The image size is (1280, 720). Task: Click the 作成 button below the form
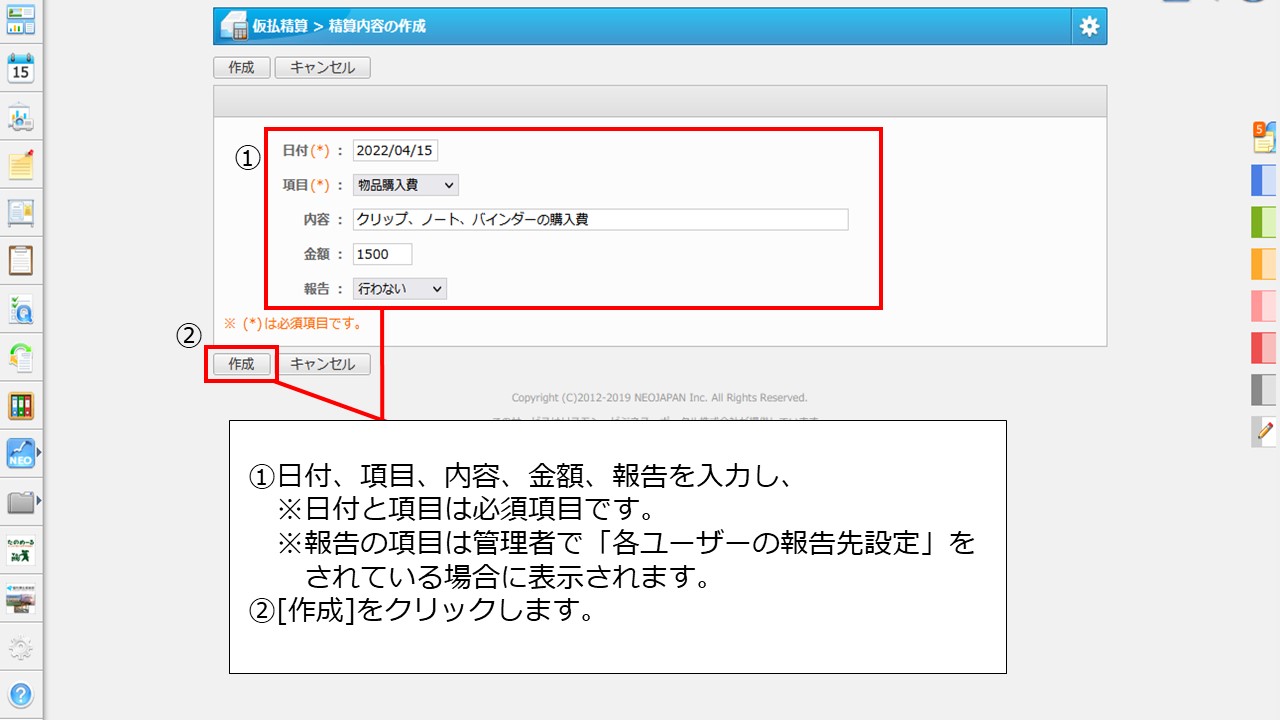(241, 364)
